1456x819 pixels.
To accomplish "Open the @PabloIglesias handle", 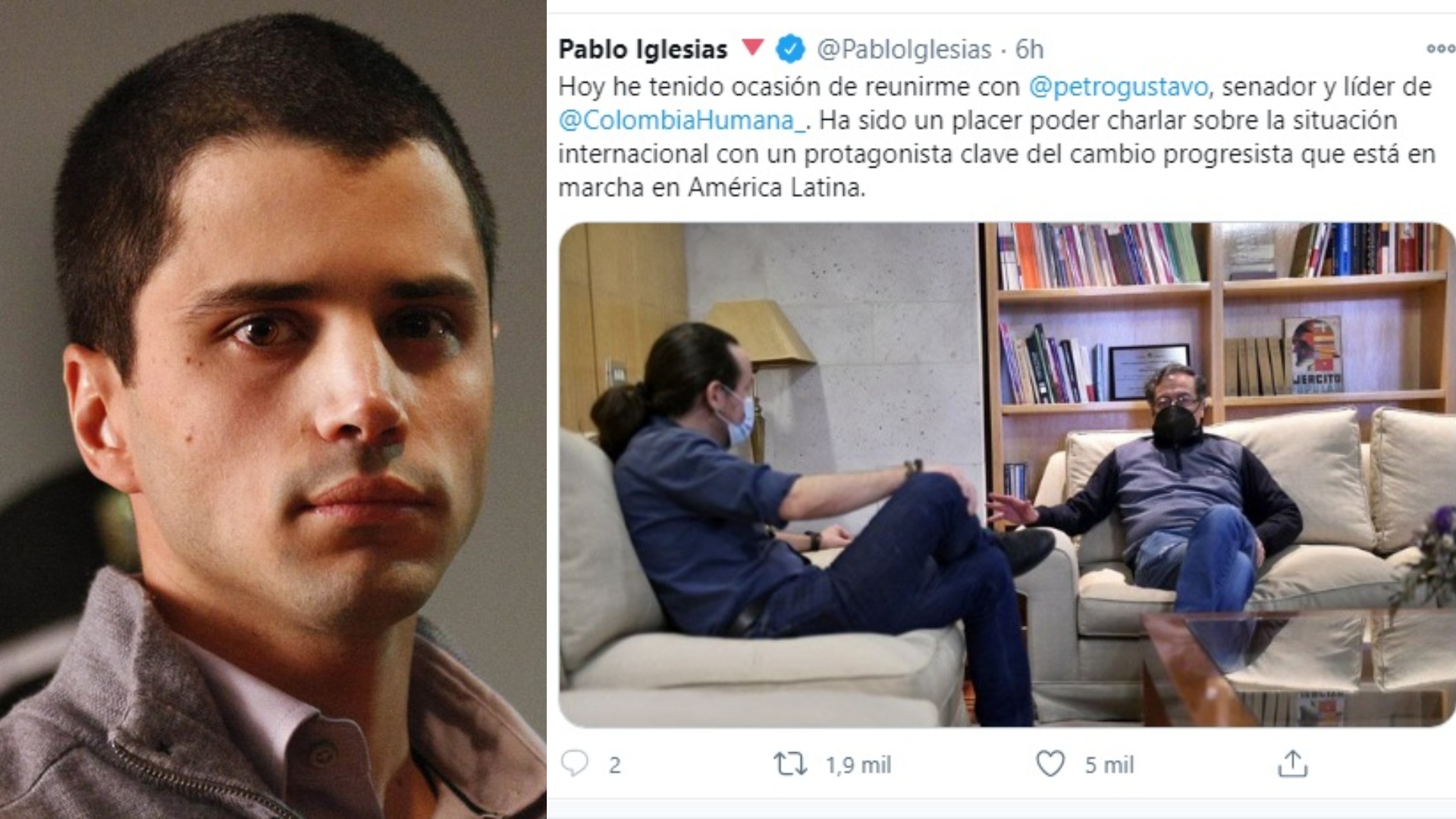I will (904, 49).
